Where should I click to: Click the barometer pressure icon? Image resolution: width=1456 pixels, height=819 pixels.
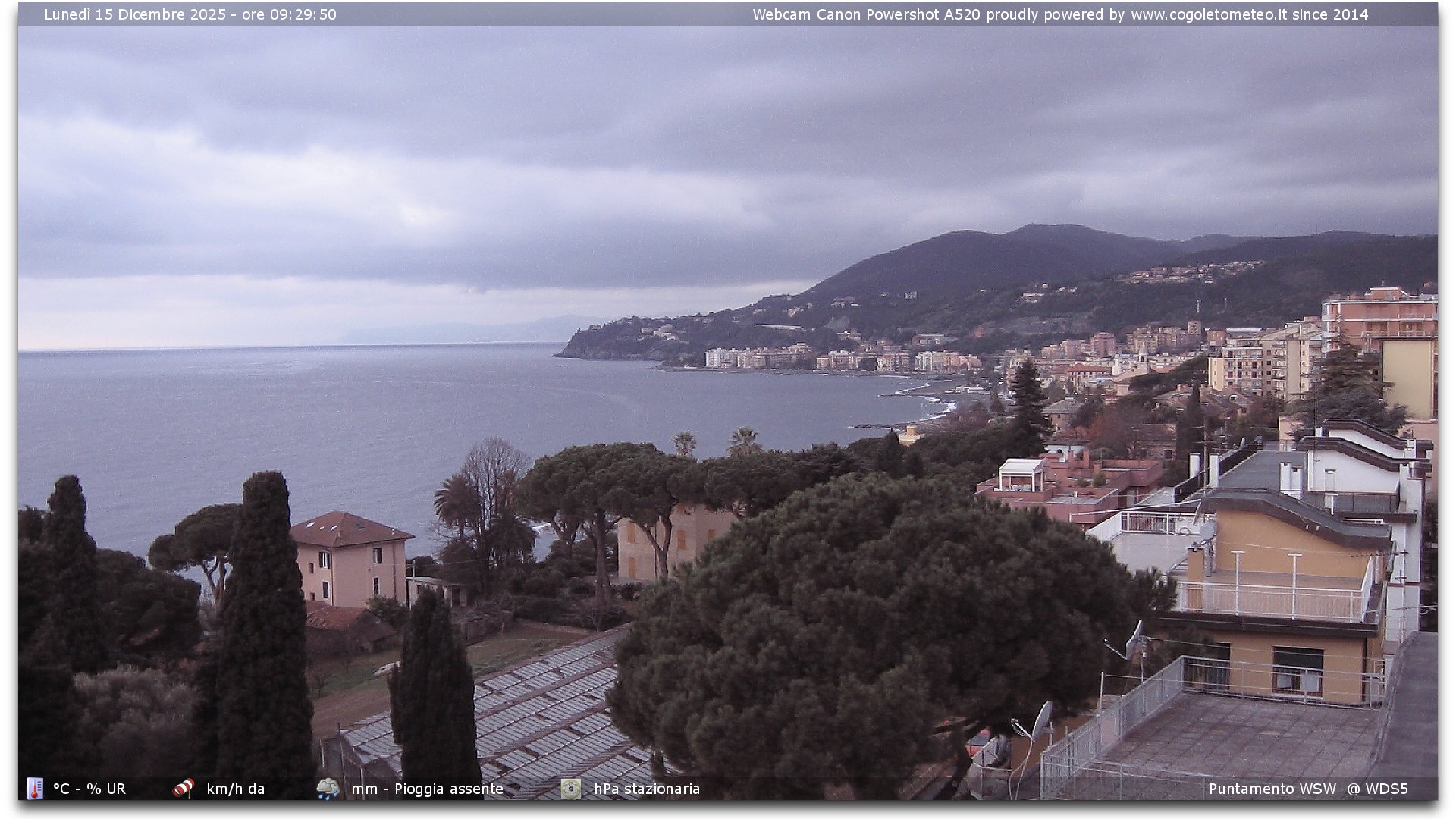tap(571, 789)
